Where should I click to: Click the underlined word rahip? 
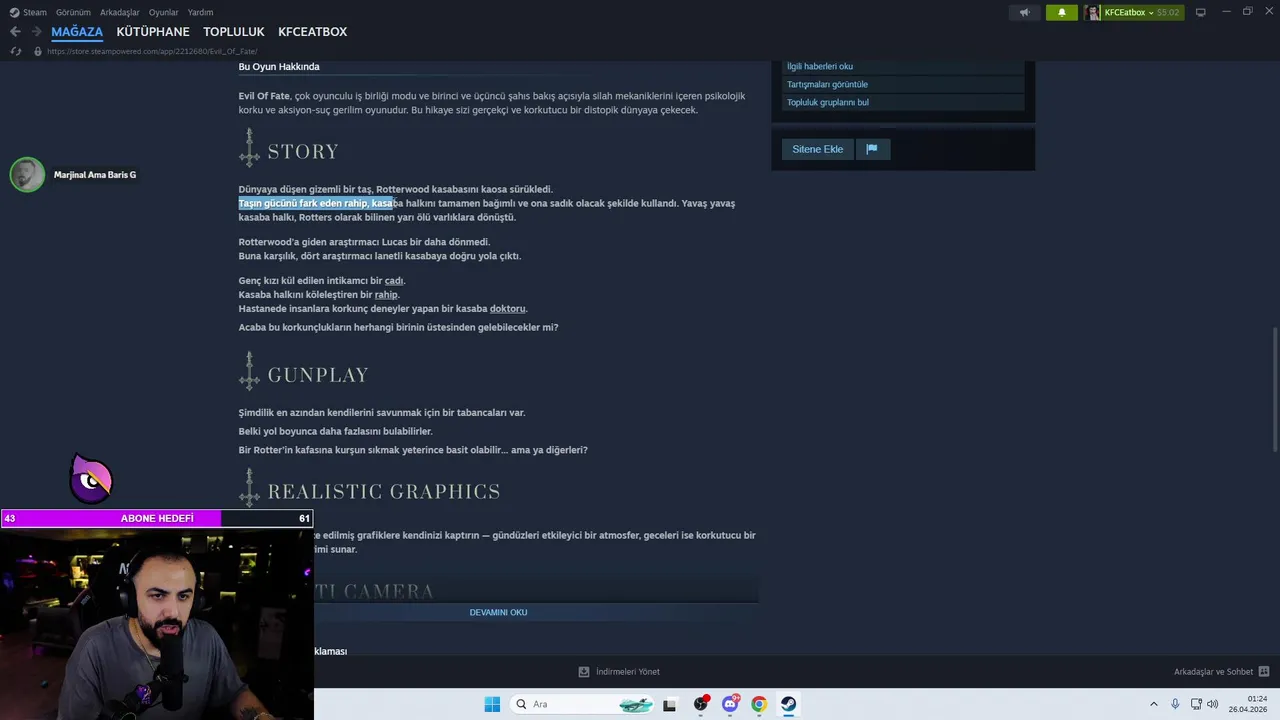point(386,295)
